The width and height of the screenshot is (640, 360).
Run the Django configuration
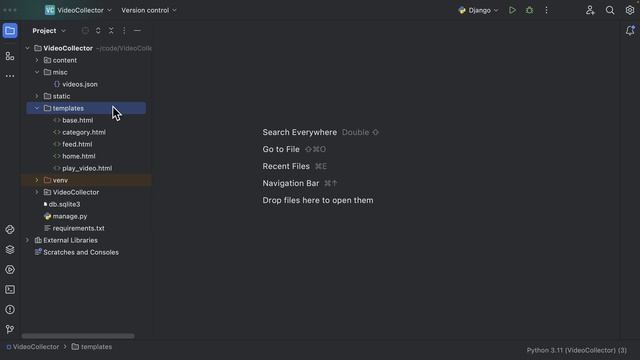tap(512, 10)
